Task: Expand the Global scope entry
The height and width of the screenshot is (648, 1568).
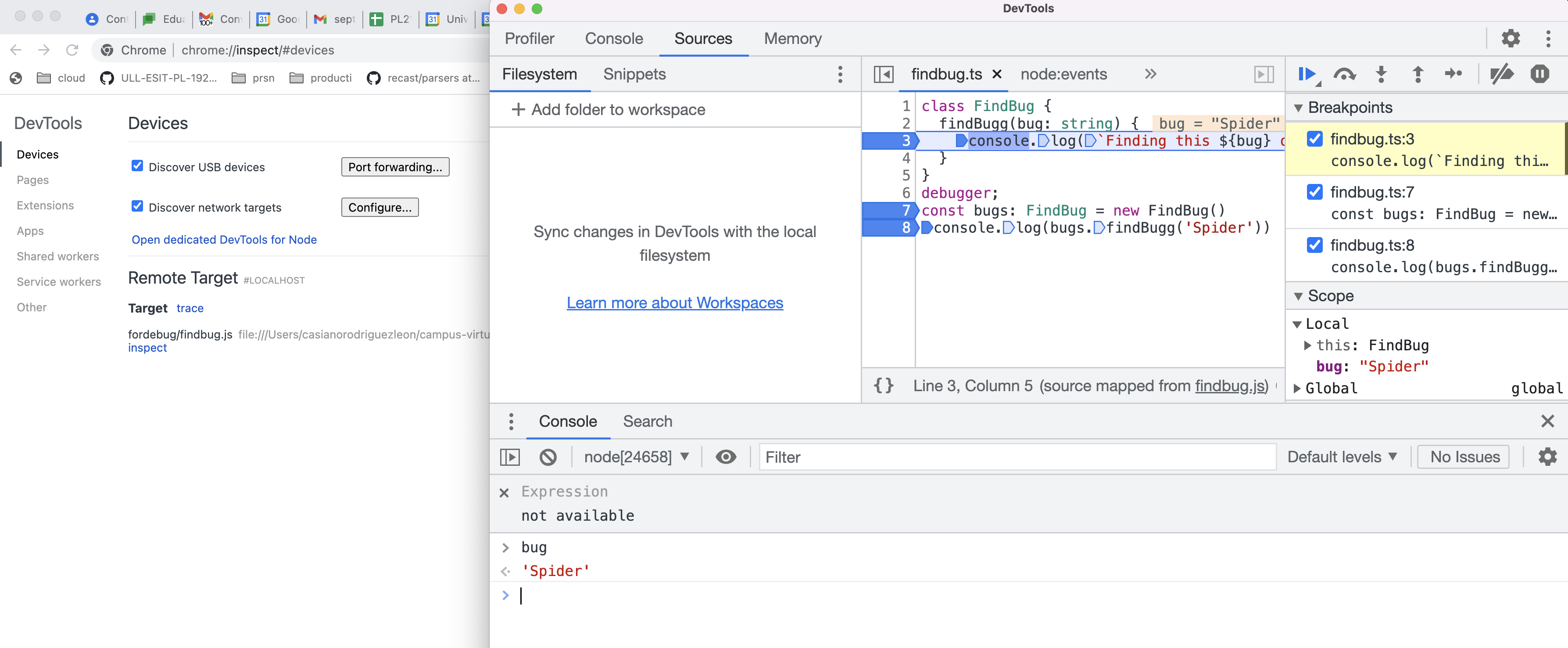Action: point(1297,388)
